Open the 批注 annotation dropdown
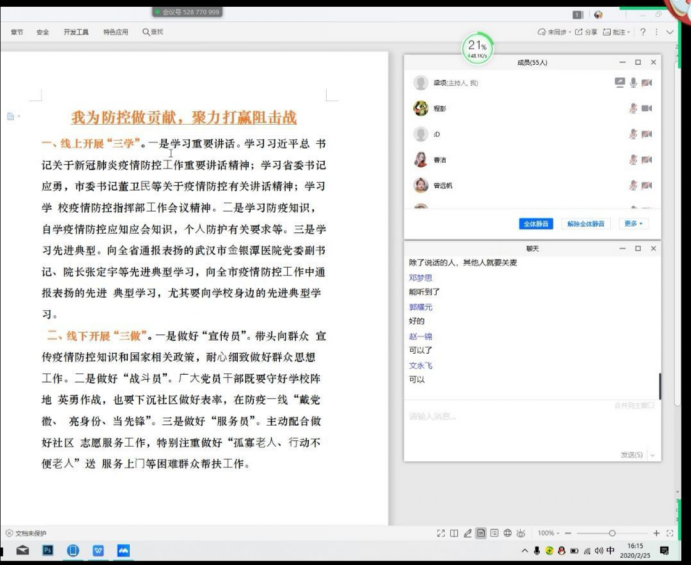 (620, 32)
